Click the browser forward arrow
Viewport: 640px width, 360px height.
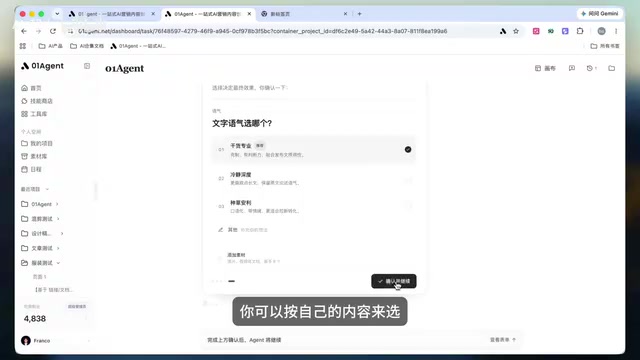click(38, 31)
